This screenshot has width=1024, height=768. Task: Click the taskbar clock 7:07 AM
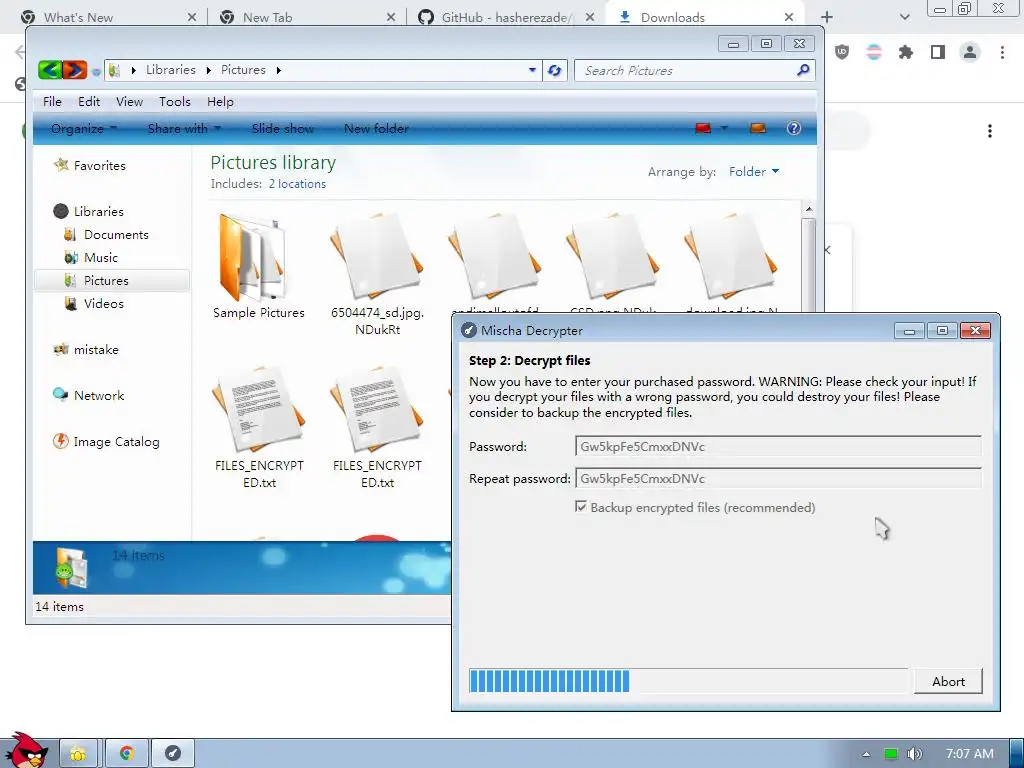point(970,754)
